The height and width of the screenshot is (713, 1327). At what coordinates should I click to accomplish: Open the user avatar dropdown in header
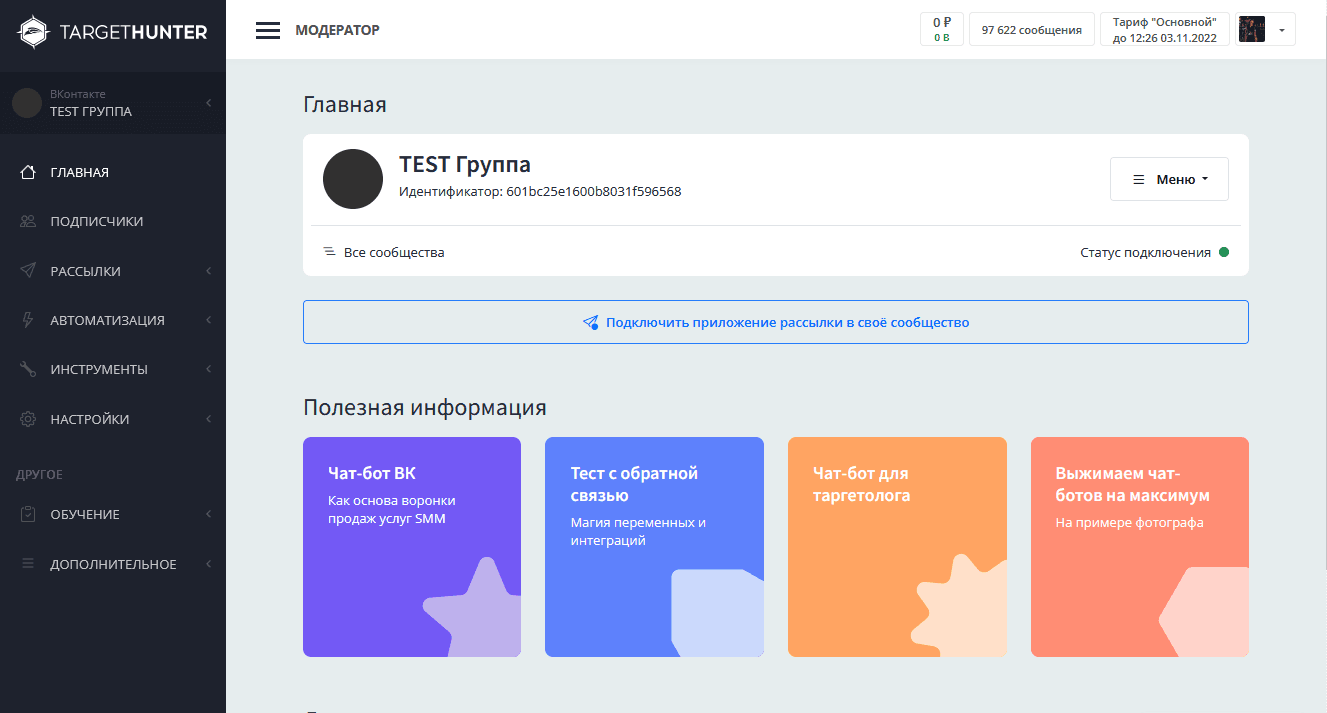(x=1265, y=30)
